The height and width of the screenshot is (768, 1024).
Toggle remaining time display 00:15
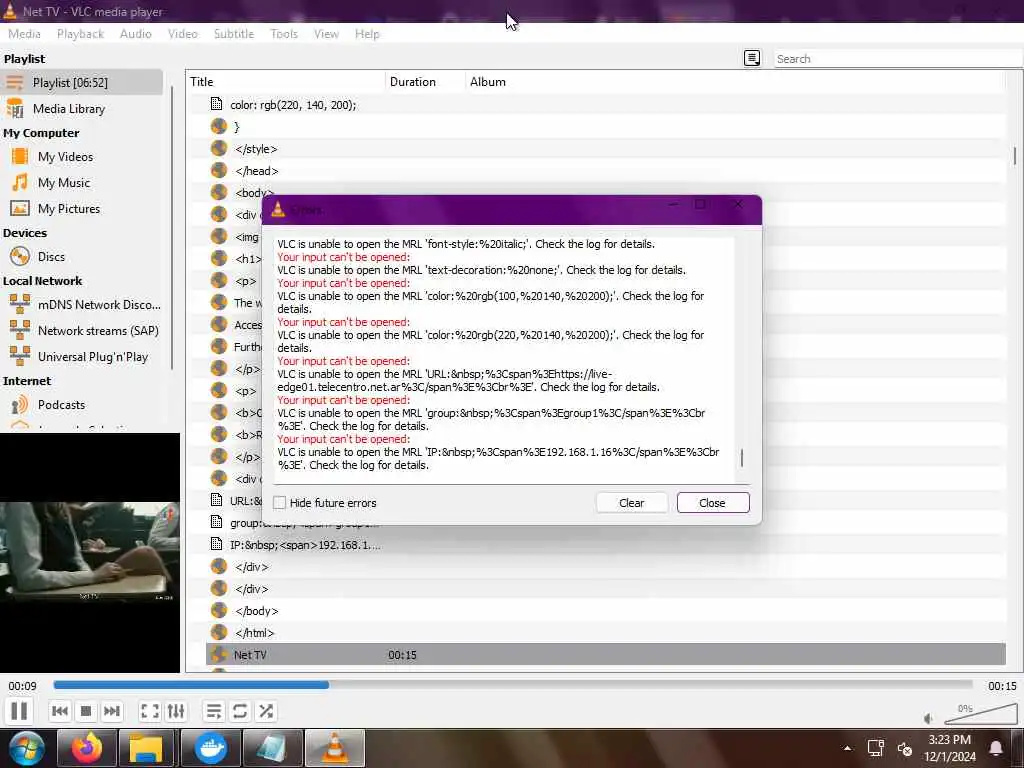pyautogui.click(x=1002, y=686)
